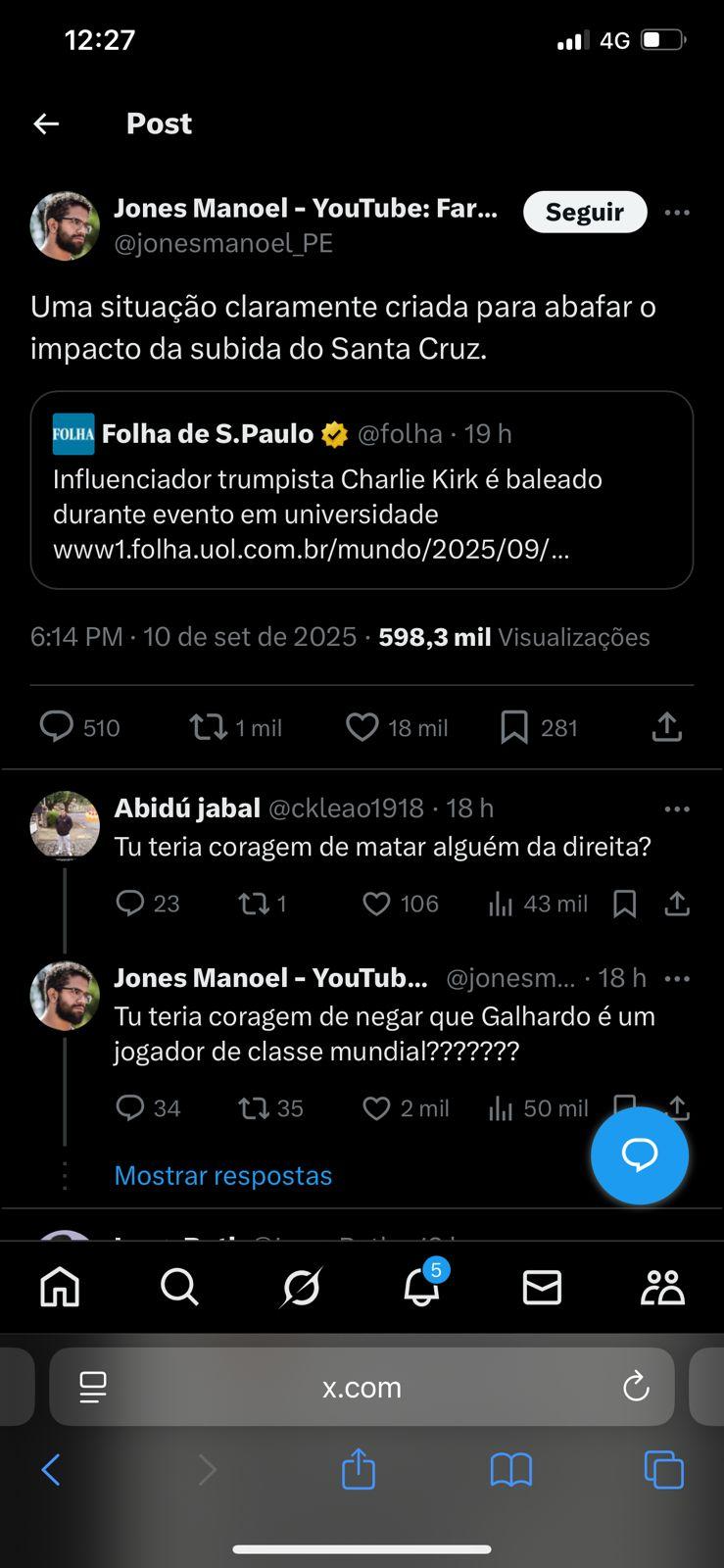Like the main post (heart, 18 mil)

pyautogui.click(x=362, y=727)
